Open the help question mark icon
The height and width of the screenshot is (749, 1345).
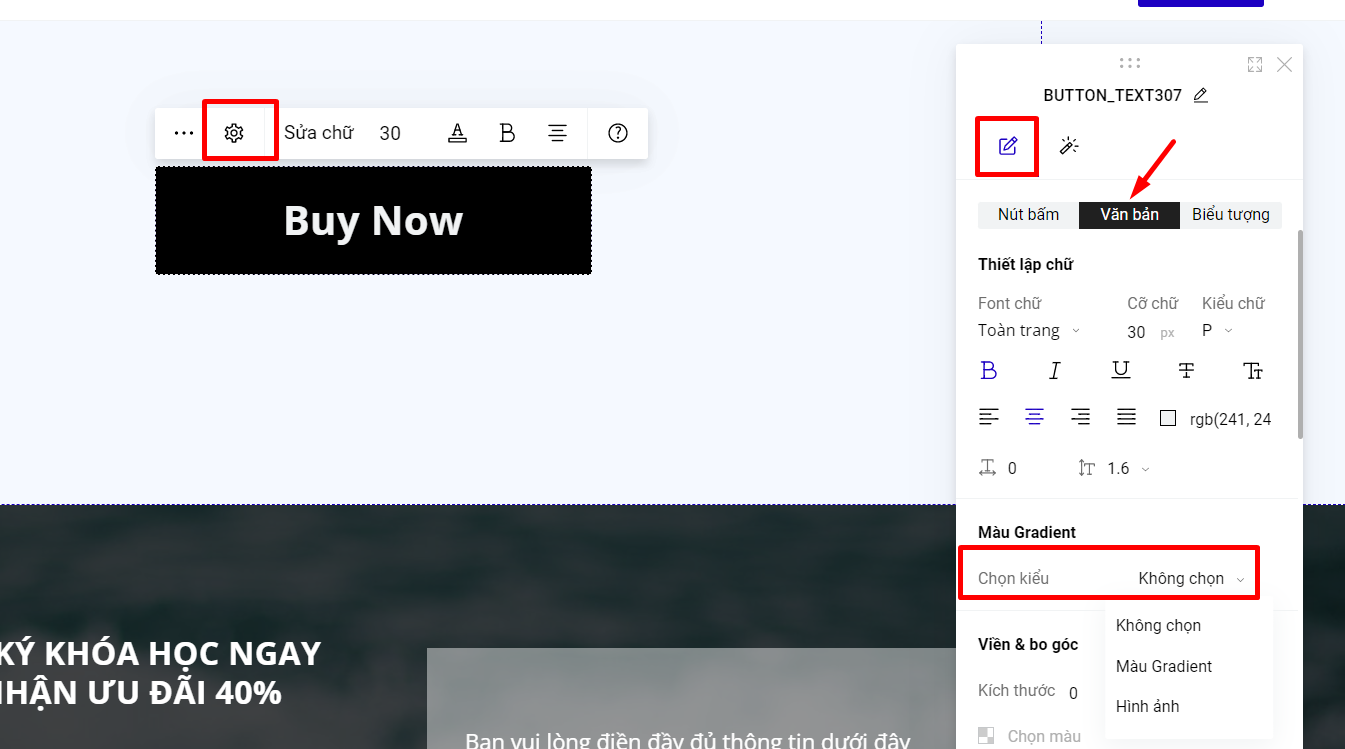(x=618, y=133)
